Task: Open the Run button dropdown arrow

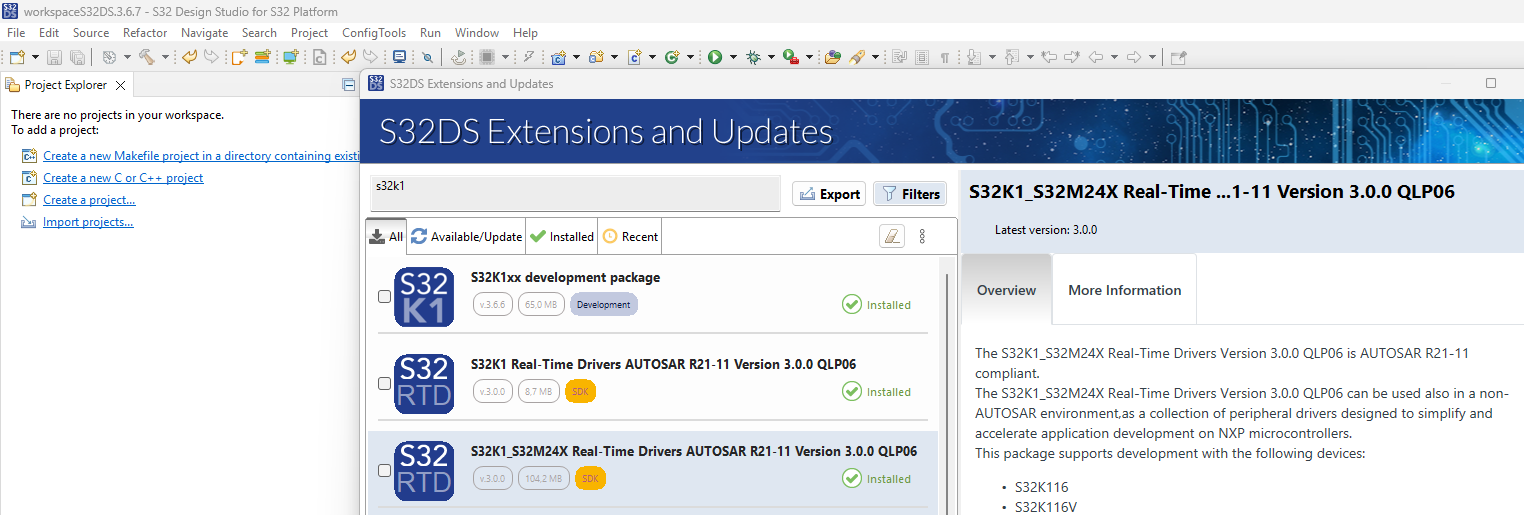Action: pyautogui.click(x=733, y=57)
